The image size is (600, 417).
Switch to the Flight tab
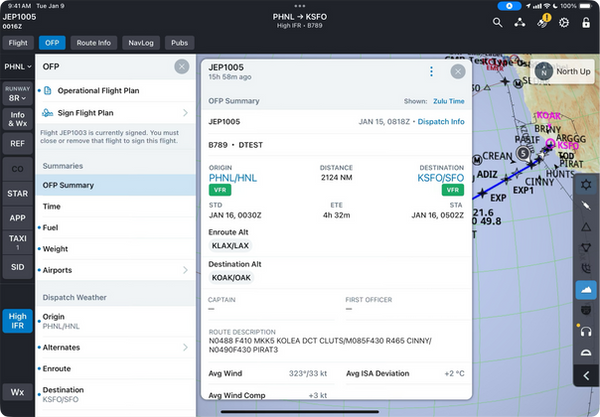tap(18, 43)
